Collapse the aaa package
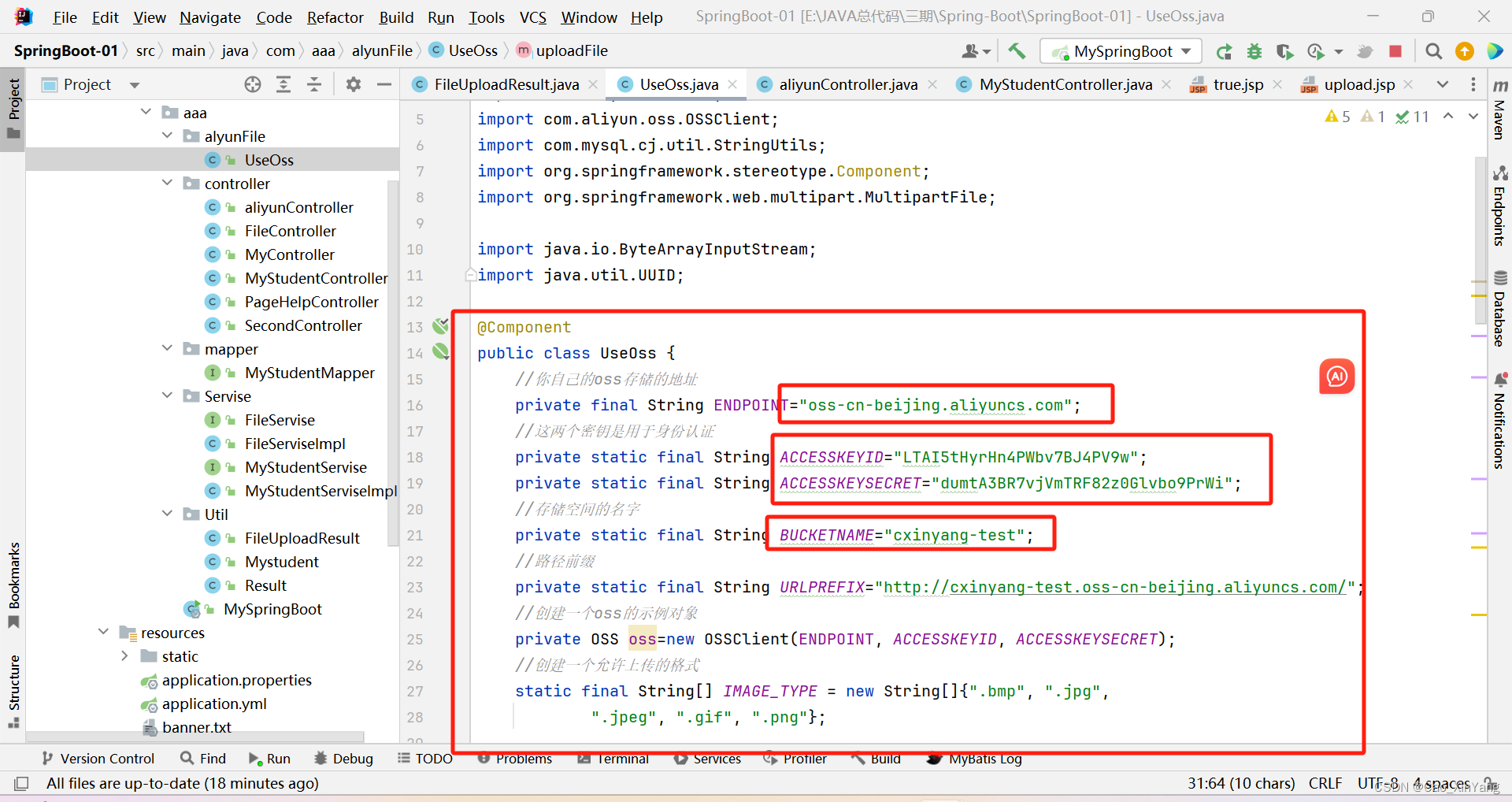 click(x=146, y=112)
